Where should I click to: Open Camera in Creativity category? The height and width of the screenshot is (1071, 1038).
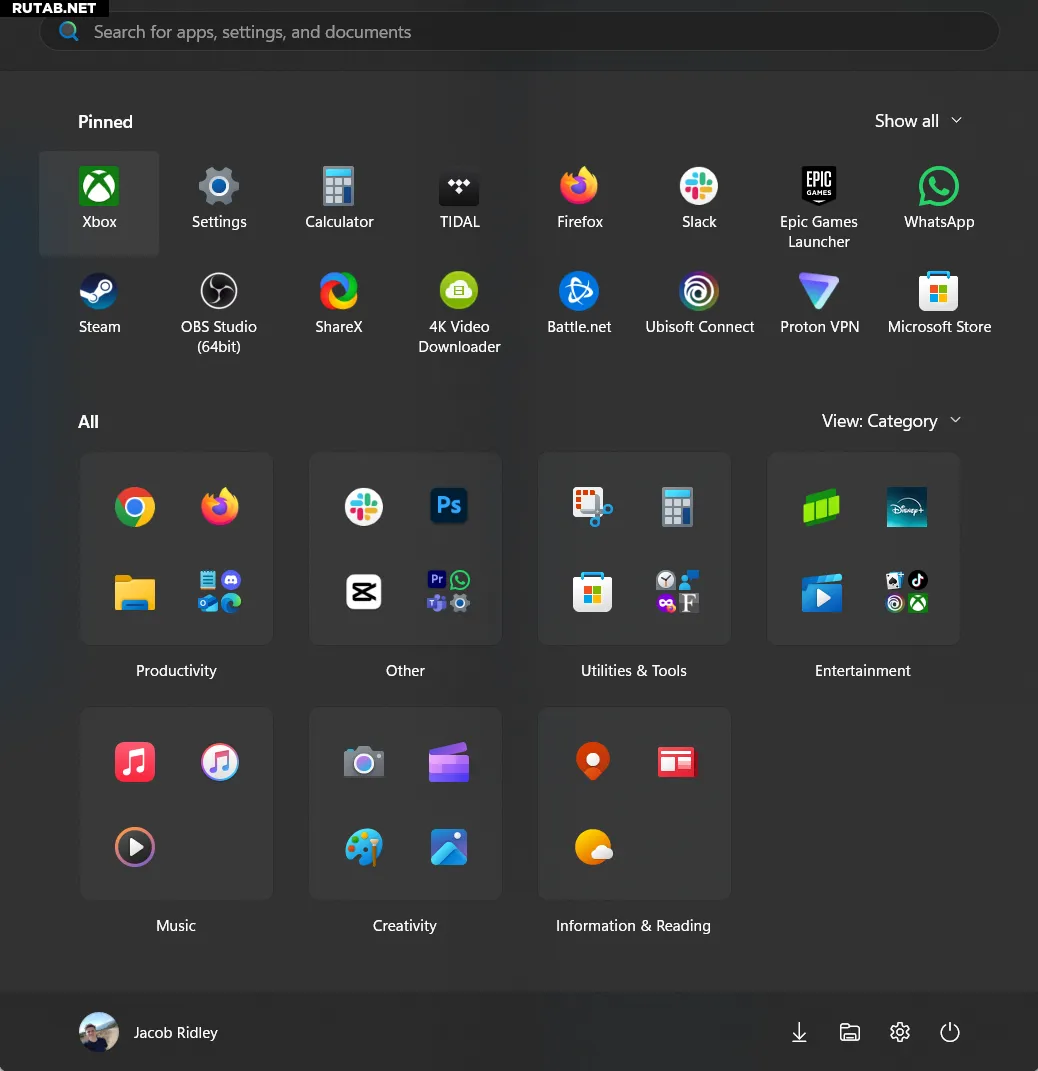tap(363, 762)
